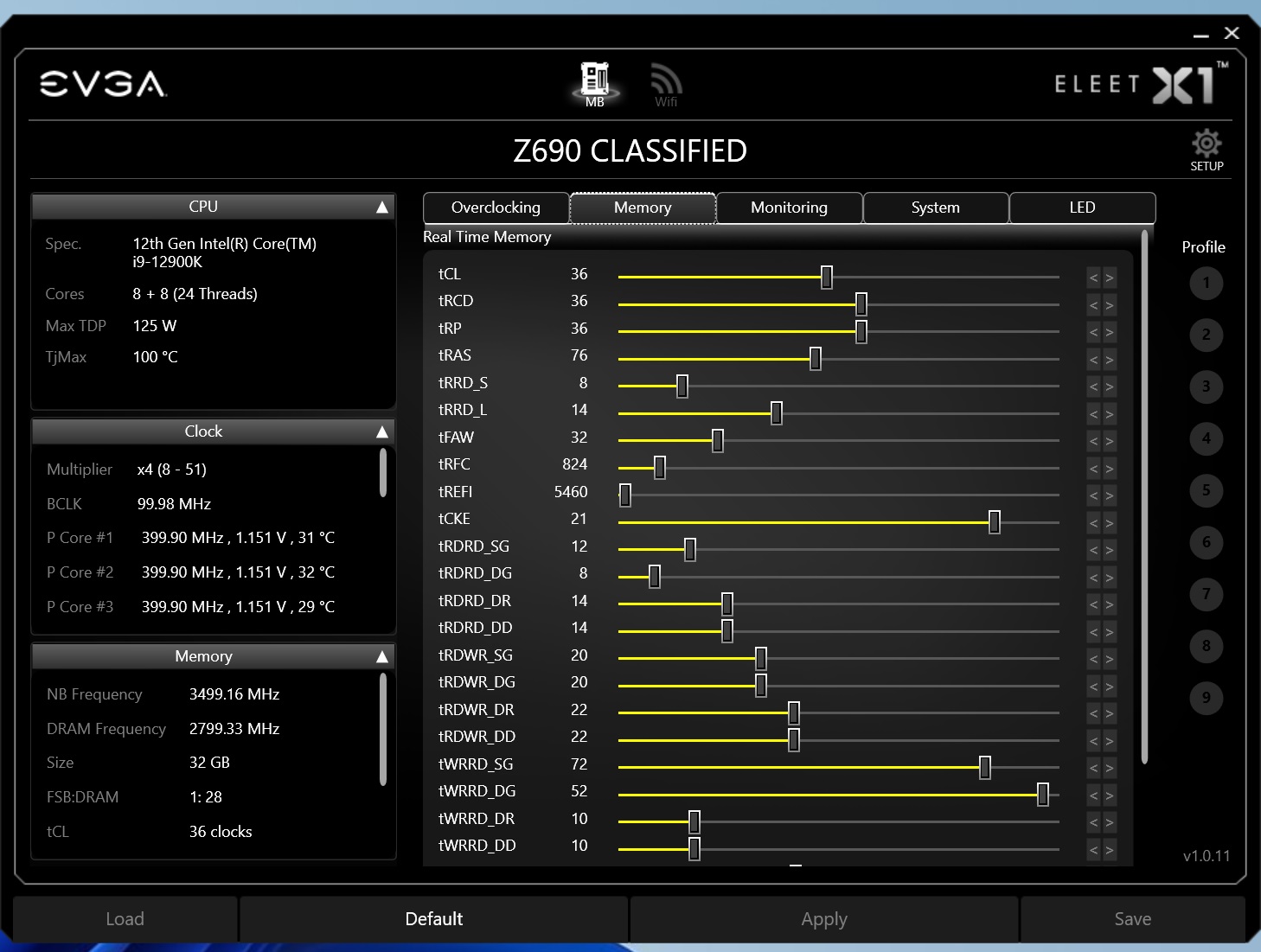Open the Overclocking tab
Viewport: 1261px width, 952px height.
(496, 208)
